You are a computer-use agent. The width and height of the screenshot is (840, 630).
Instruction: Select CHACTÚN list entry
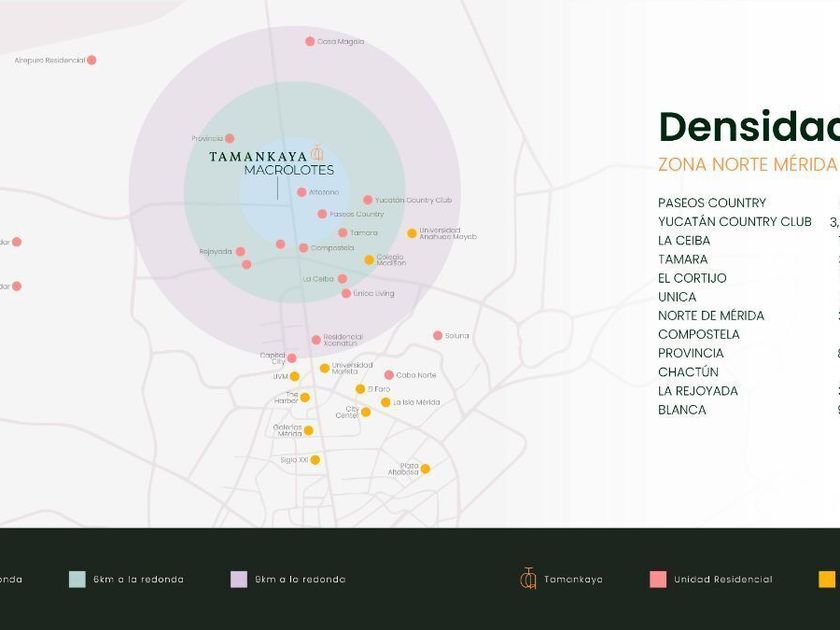[688, 372]
